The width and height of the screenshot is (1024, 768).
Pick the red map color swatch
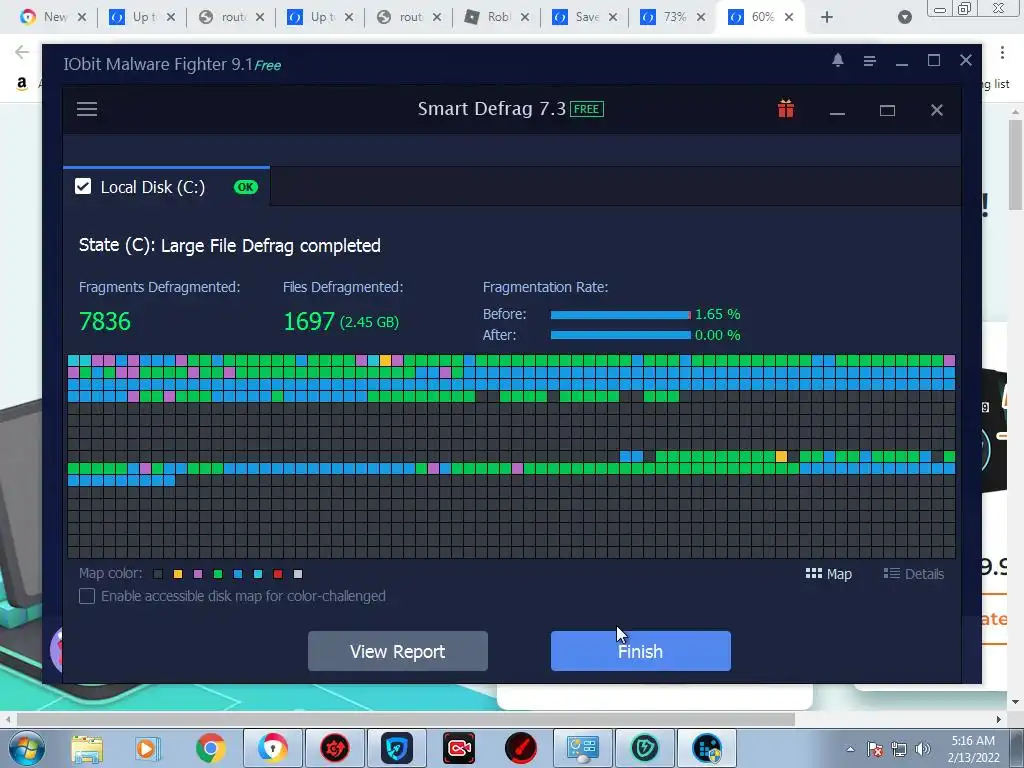278,574
